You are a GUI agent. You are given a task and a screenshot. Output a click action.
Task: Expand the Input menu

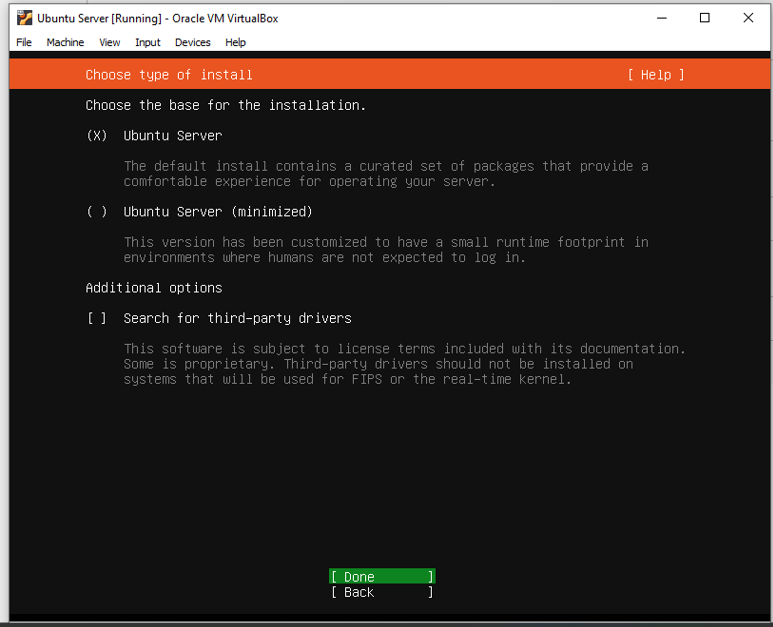coord(147,42)
